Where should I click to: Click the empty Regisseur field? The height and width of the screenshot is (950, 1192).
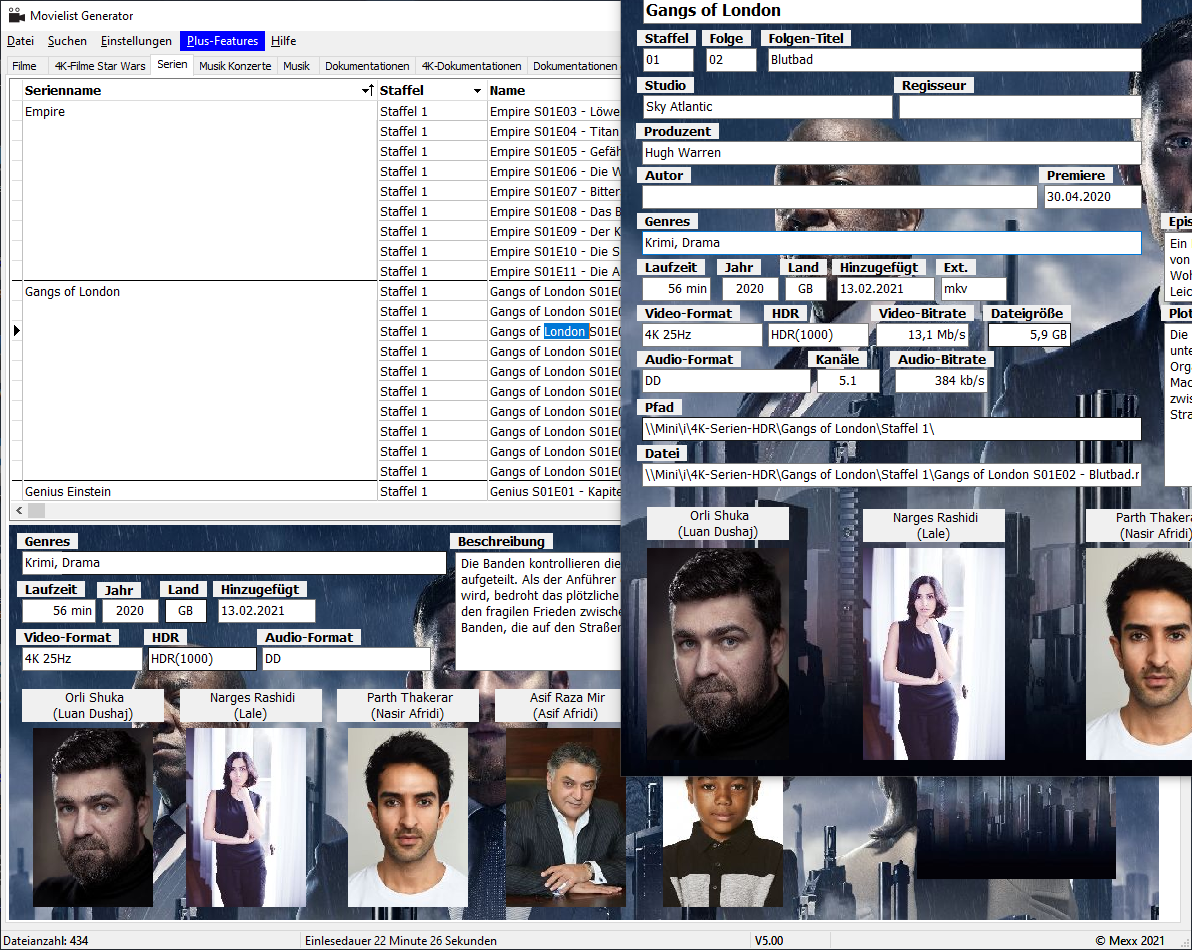click(x=1020, y=107)
